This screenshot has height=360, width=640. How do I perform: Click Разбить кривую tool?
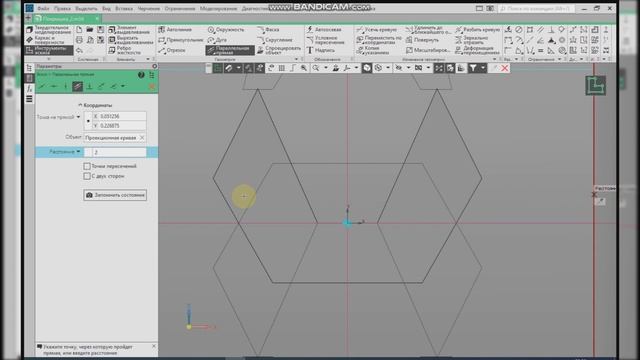(478, 30)
